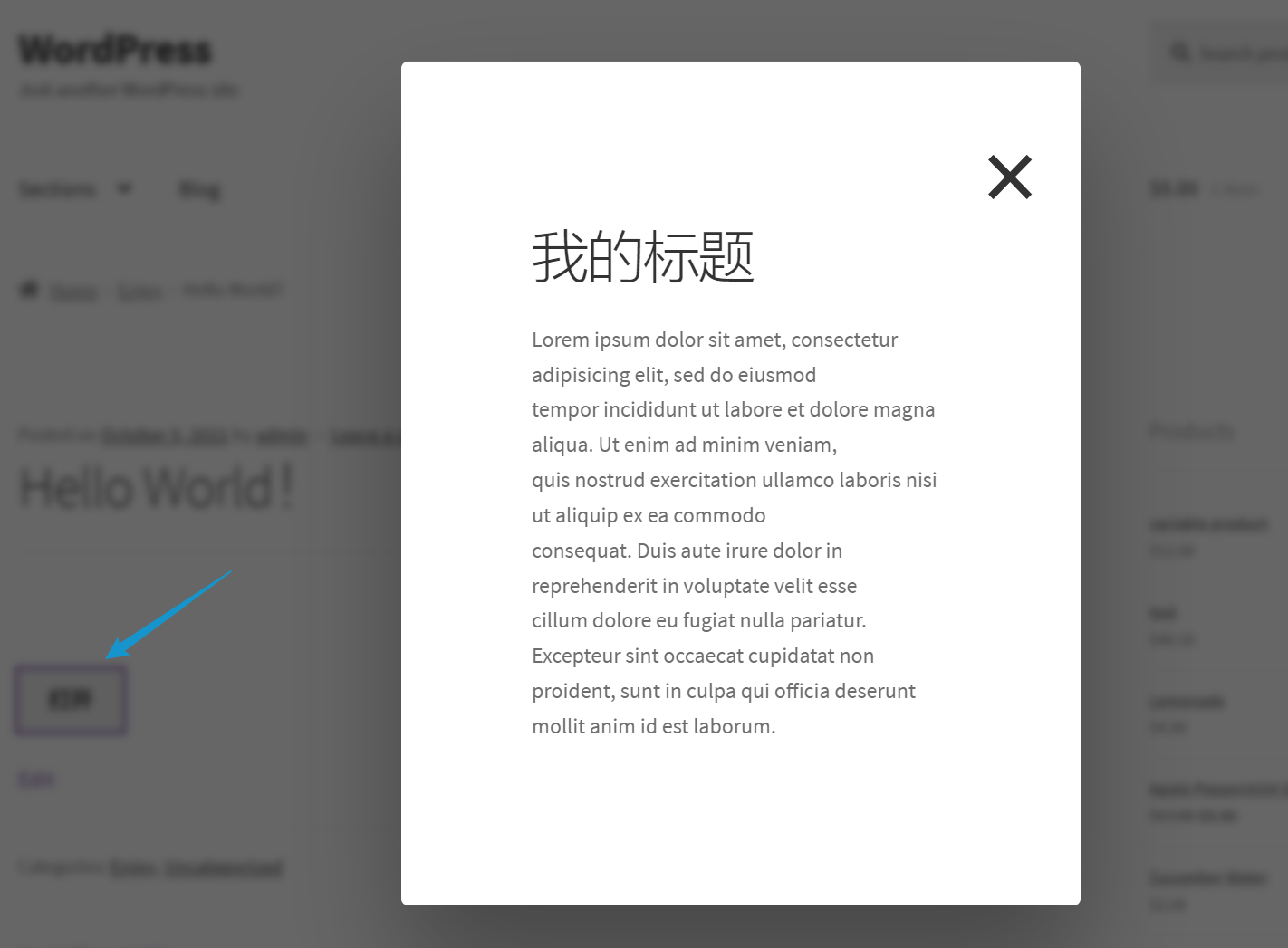The image size is (1288, 948).
Task: Open the Blog menu item
Action: click(199, 189)
